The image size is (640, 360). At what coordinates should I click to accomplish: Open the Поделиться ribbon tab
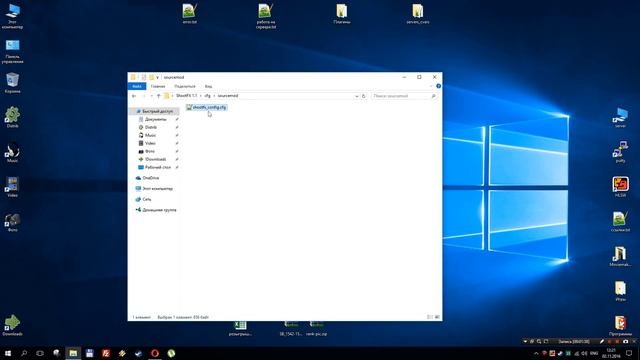coord(185,86)
